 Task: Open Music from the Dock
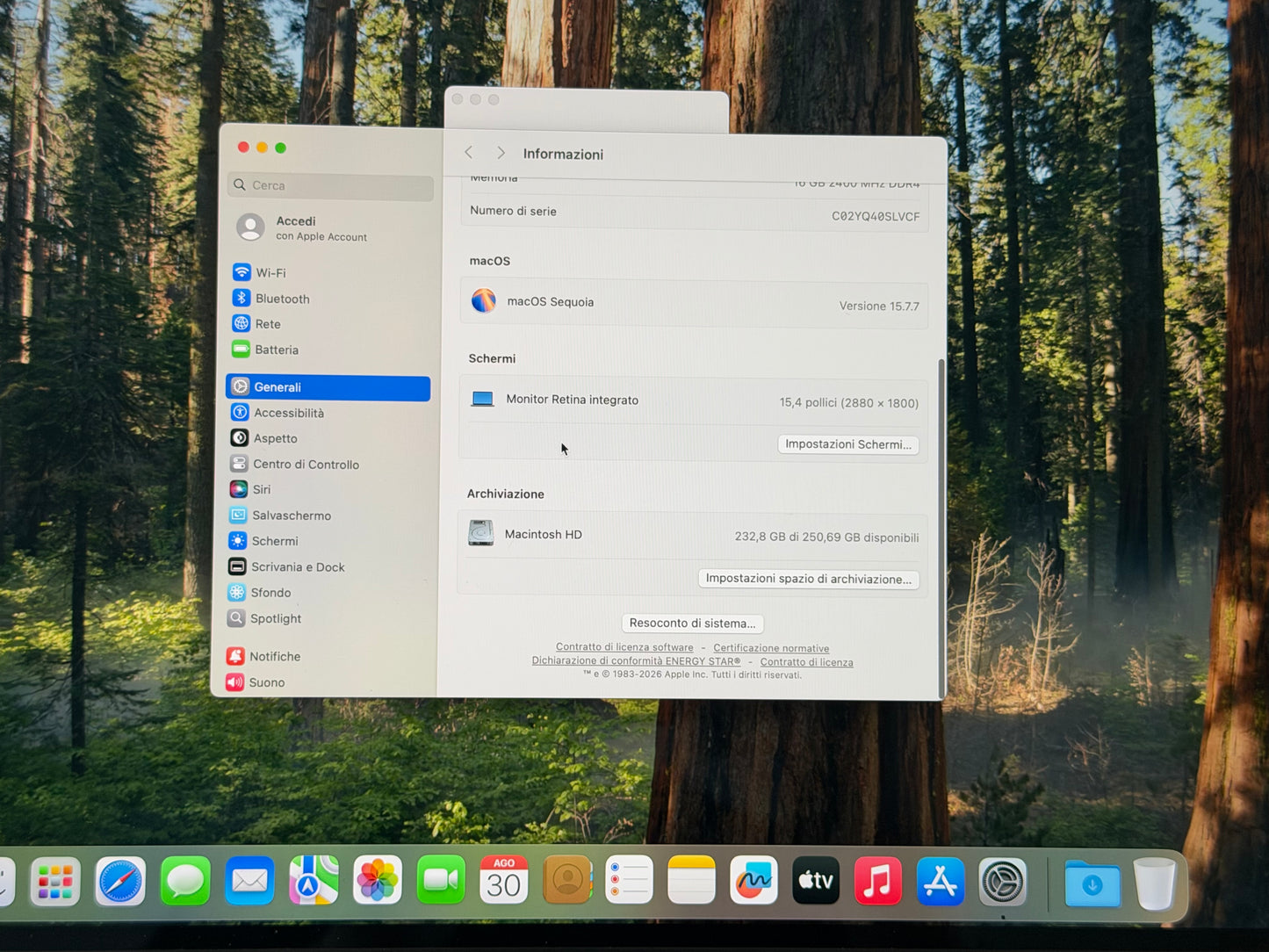(878, 881)
